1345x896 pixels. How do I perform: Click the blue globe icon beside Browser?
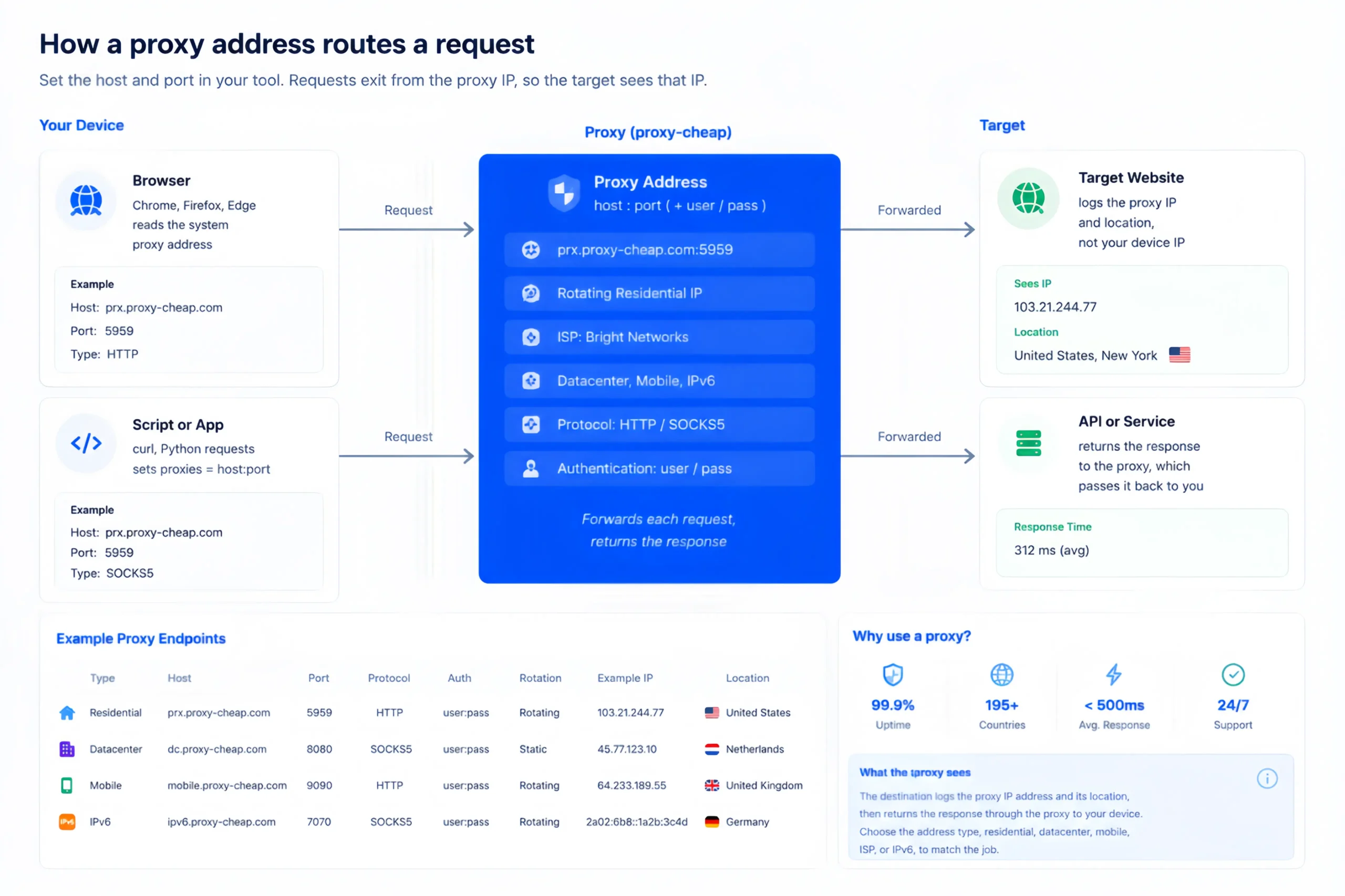(x=86, y=201)
